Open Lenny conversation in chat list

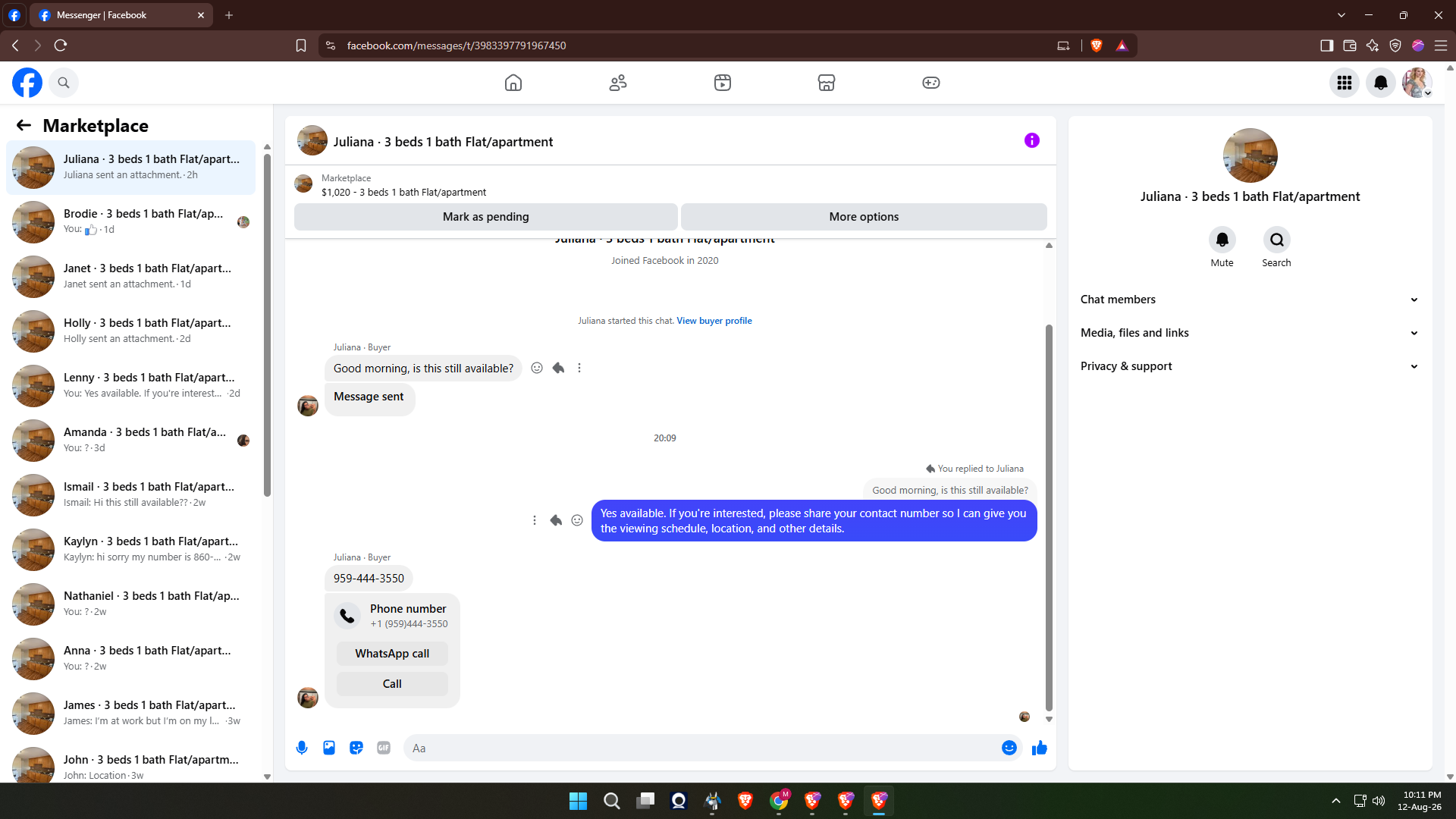(x=130, y=386)
